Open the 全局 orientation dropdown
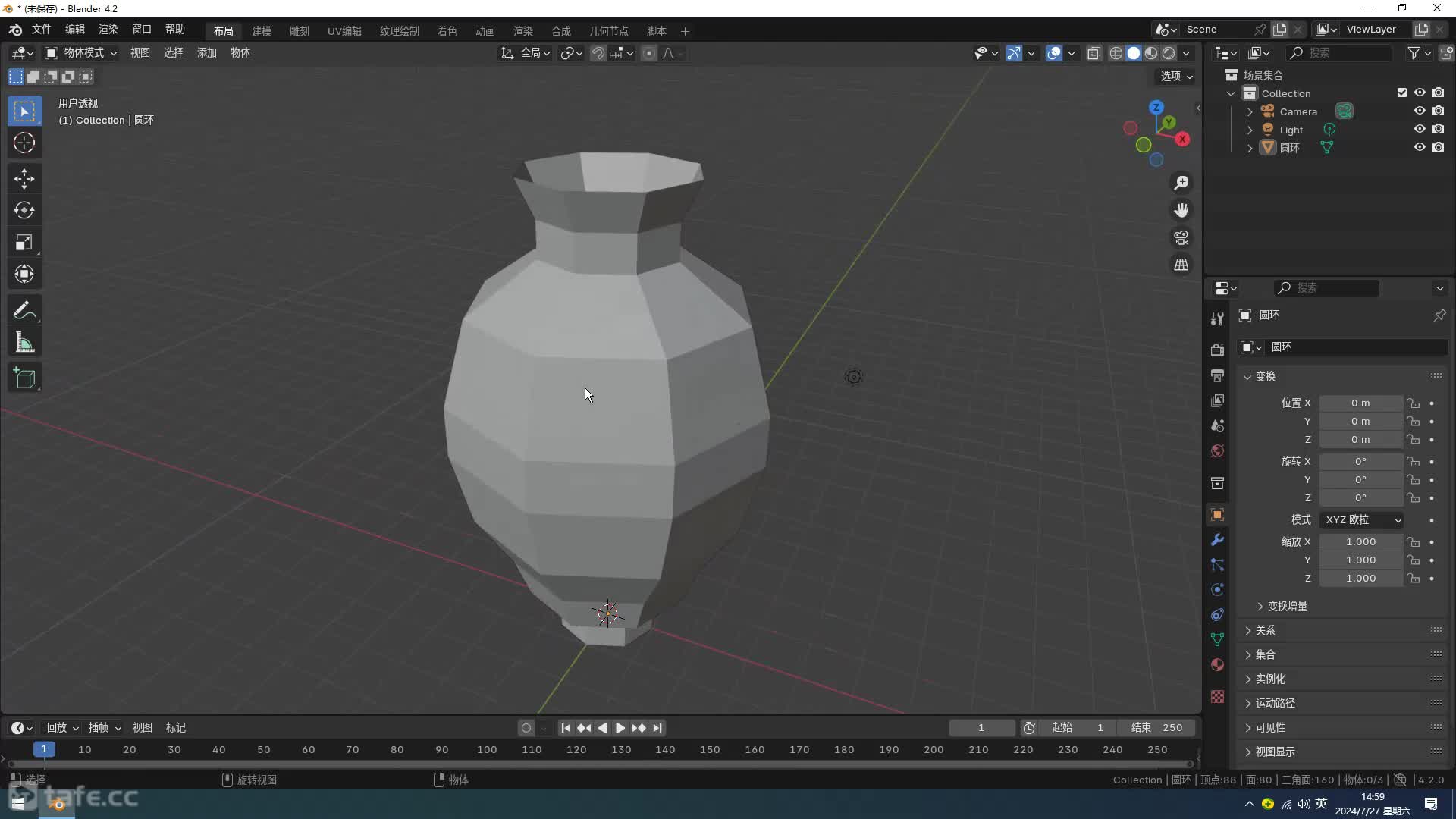The image size is (1456, 819). pos(526,53)
